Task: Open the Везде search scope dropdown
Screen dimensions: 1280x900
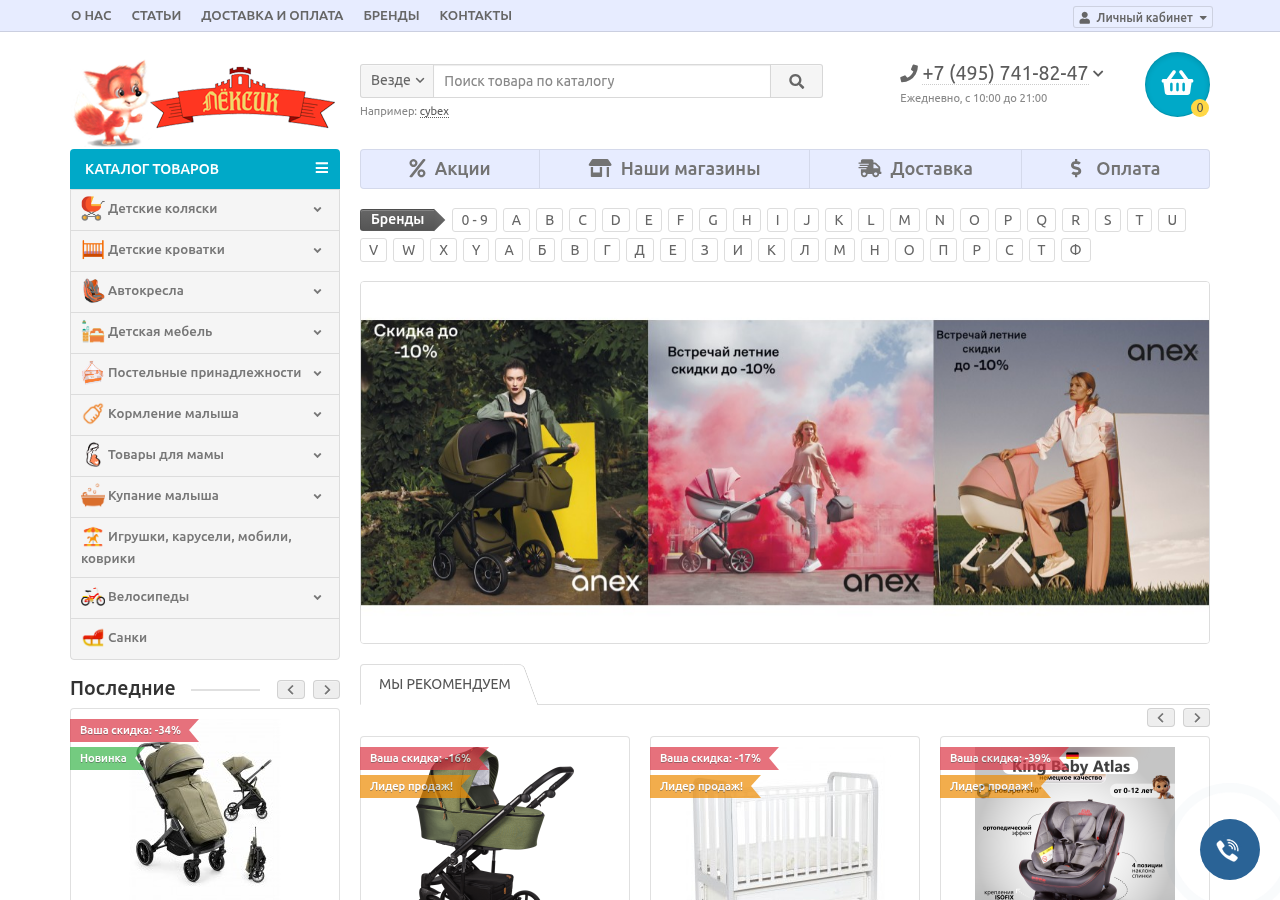Action: click(397, 81)
